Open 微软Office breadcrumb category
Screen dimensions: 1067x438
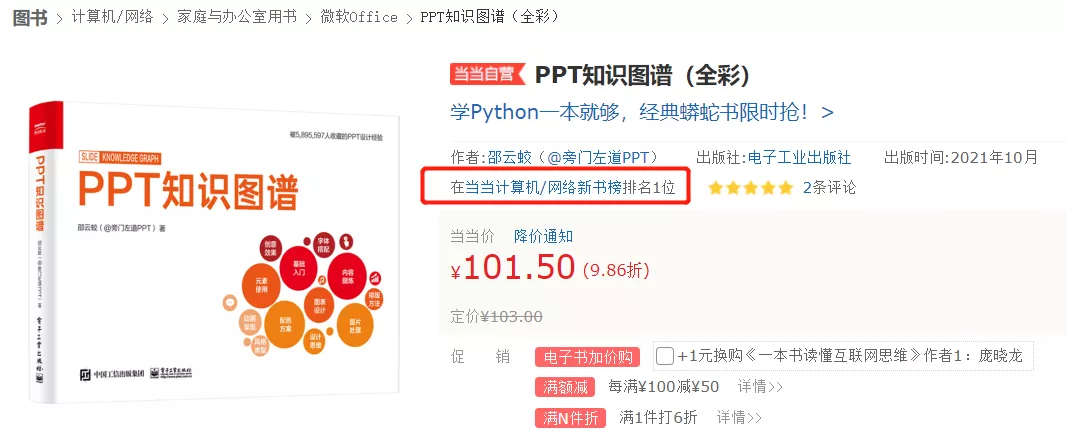(359, 17)
